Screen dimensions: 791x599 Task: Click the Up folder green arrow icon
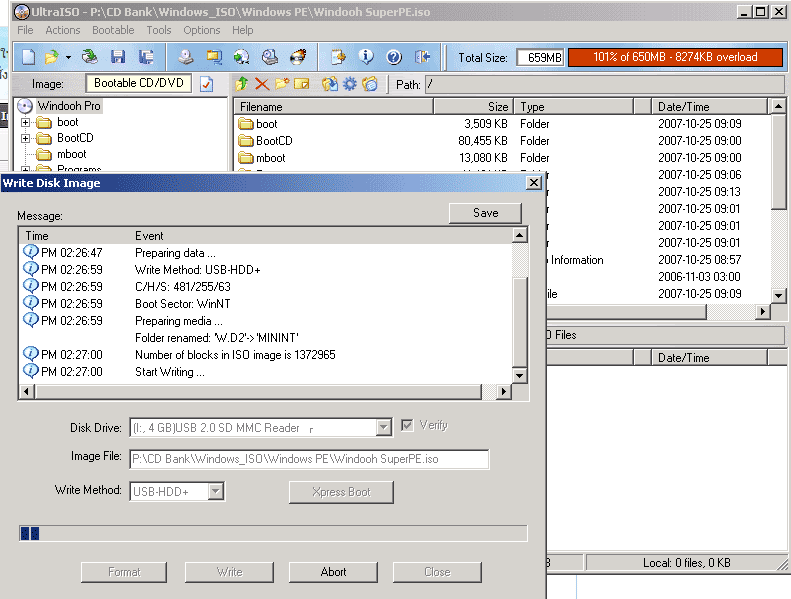pos(242,84)
